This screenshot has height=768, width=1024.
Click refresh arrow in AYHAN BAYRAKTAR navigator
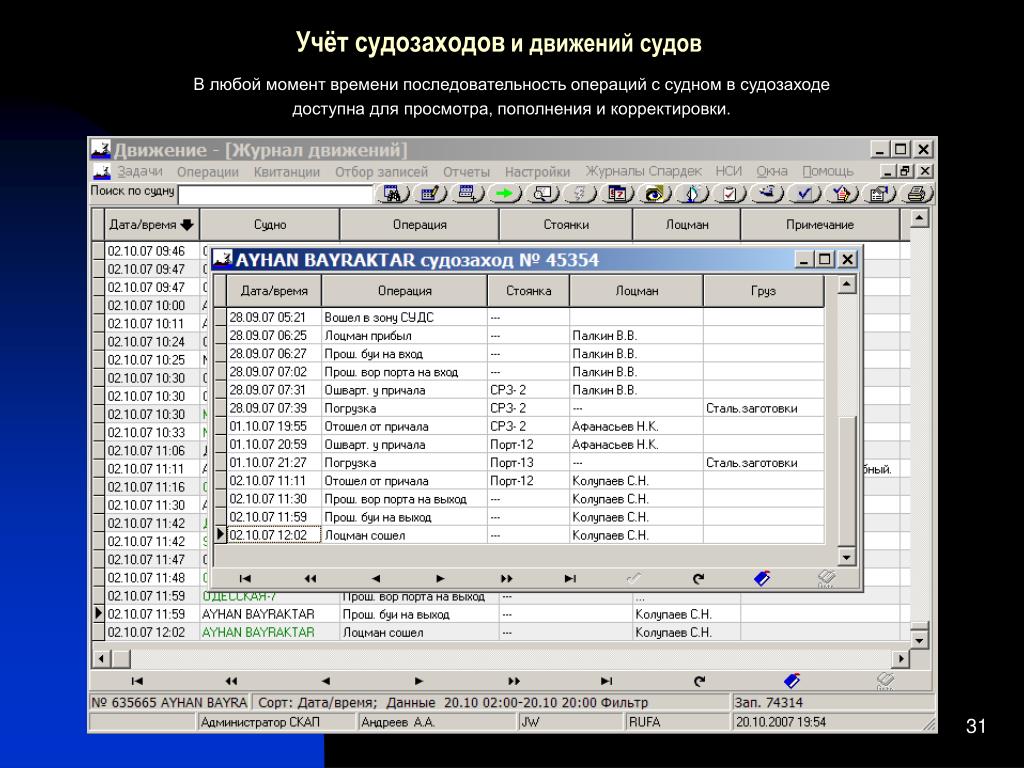[x=698, y=578]
